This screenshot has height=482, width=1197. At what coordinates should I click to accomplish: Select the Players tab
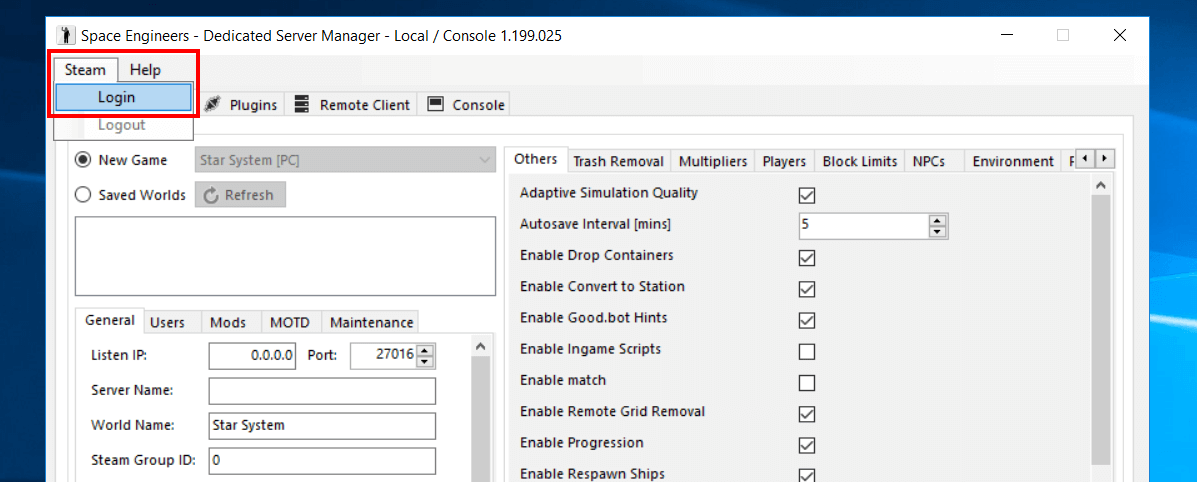click(x=785, y=162)
